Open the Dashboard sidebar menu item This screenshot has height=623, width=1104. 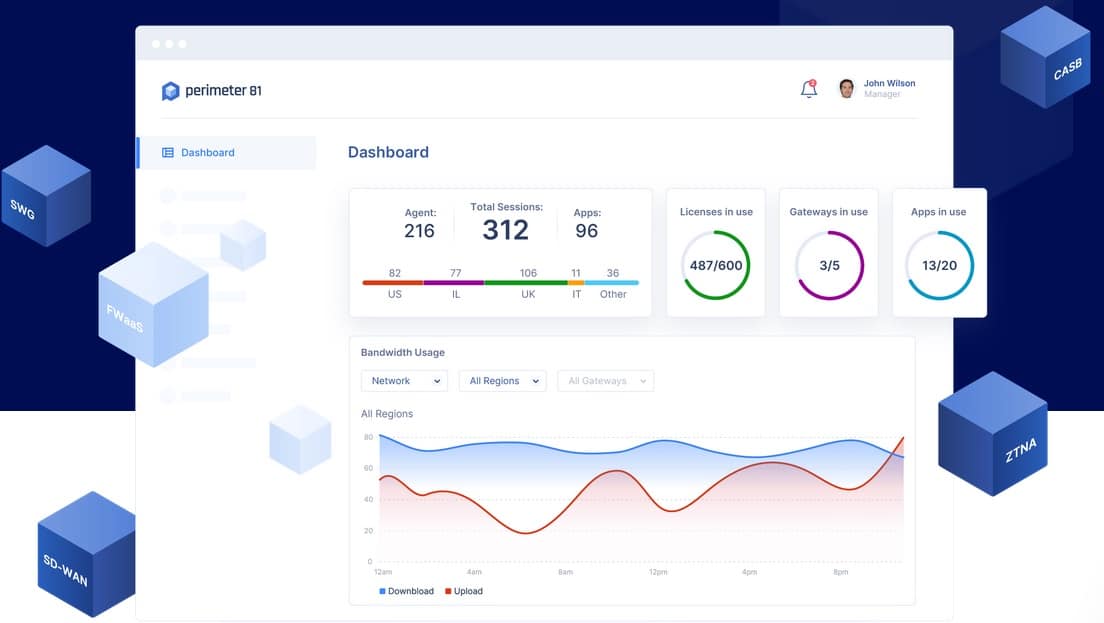pyautogui.click(x=227, y=153)
